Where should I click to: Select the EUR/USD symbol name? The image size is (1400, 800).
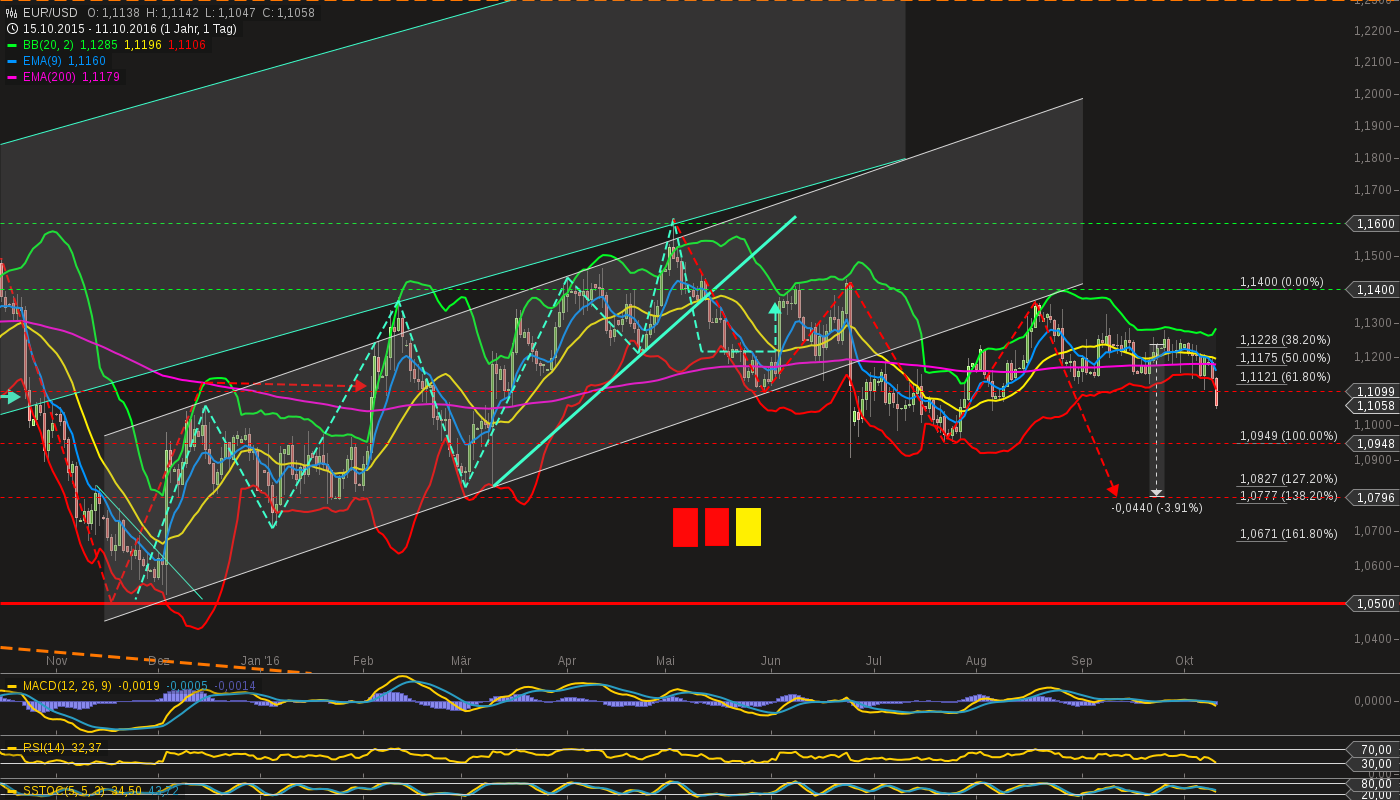click(50, 13)
